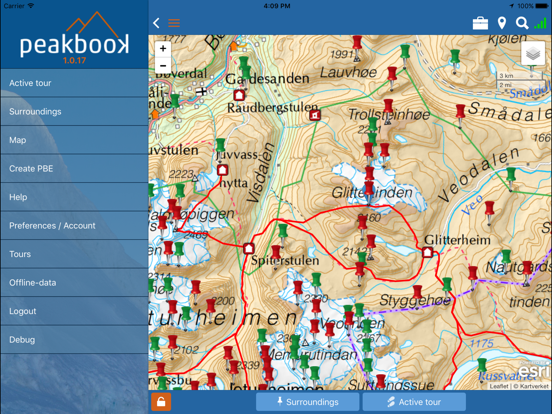Toggle the orange hamburger menu icon
This screenshot has width=552, height=414.
[174, 23]
